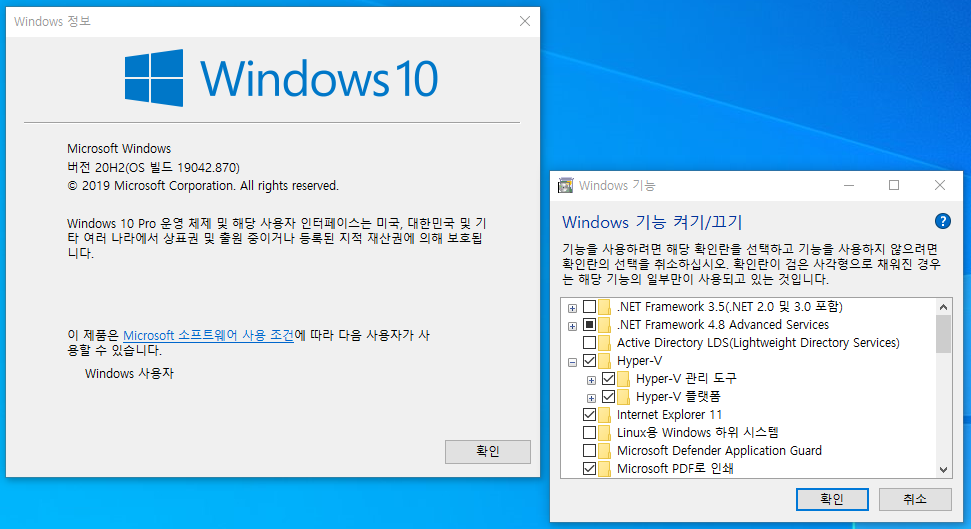
Task: Click folder icon beside Active Directory LDS
Action: (x=604, y=343)
